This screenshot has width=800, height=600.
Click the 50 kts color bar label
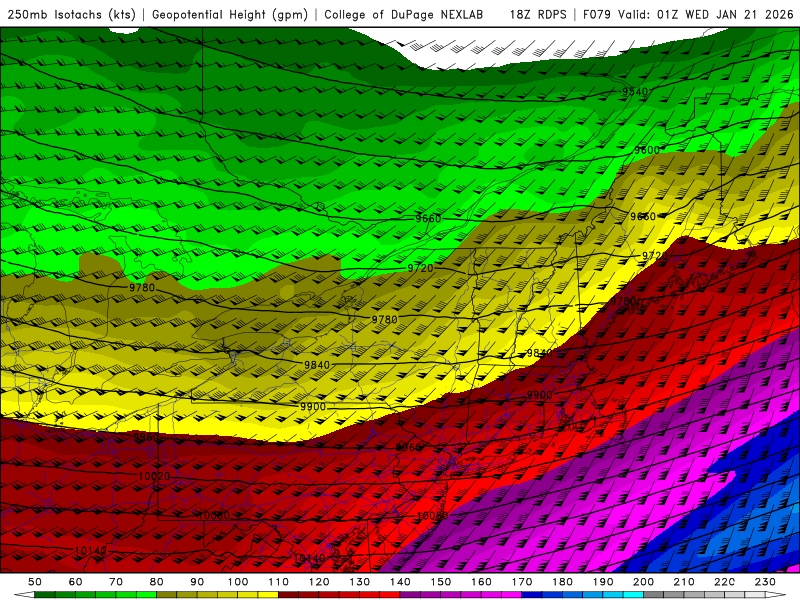[x=35, y=582]
